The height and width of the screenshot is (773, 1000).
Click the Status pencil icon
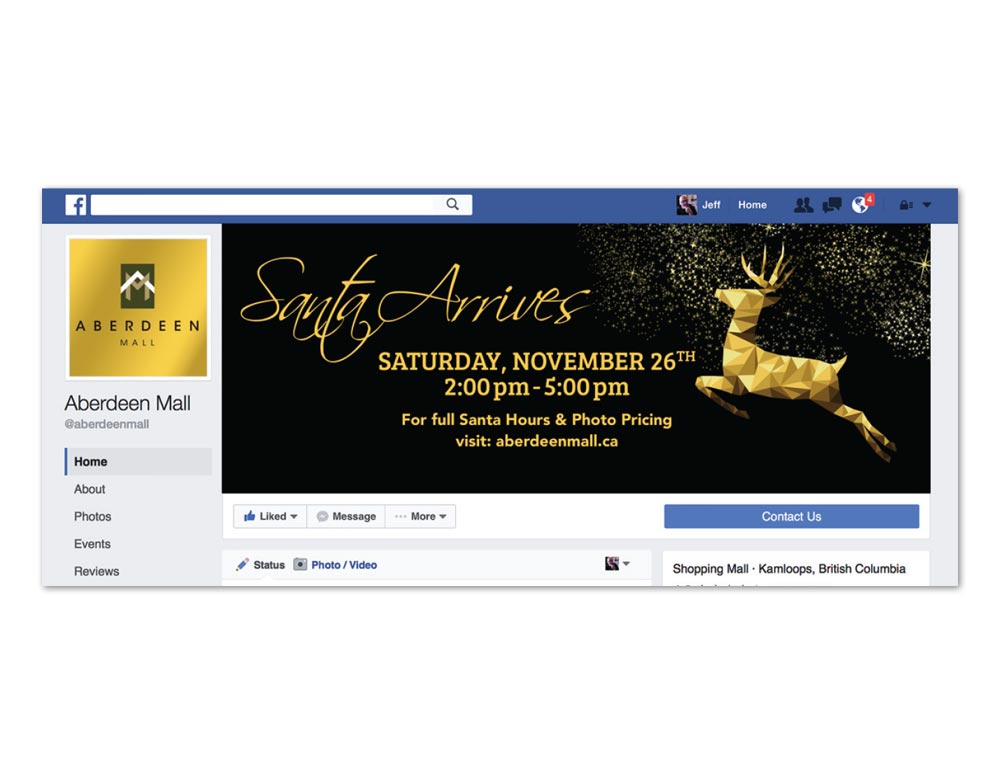242,564
